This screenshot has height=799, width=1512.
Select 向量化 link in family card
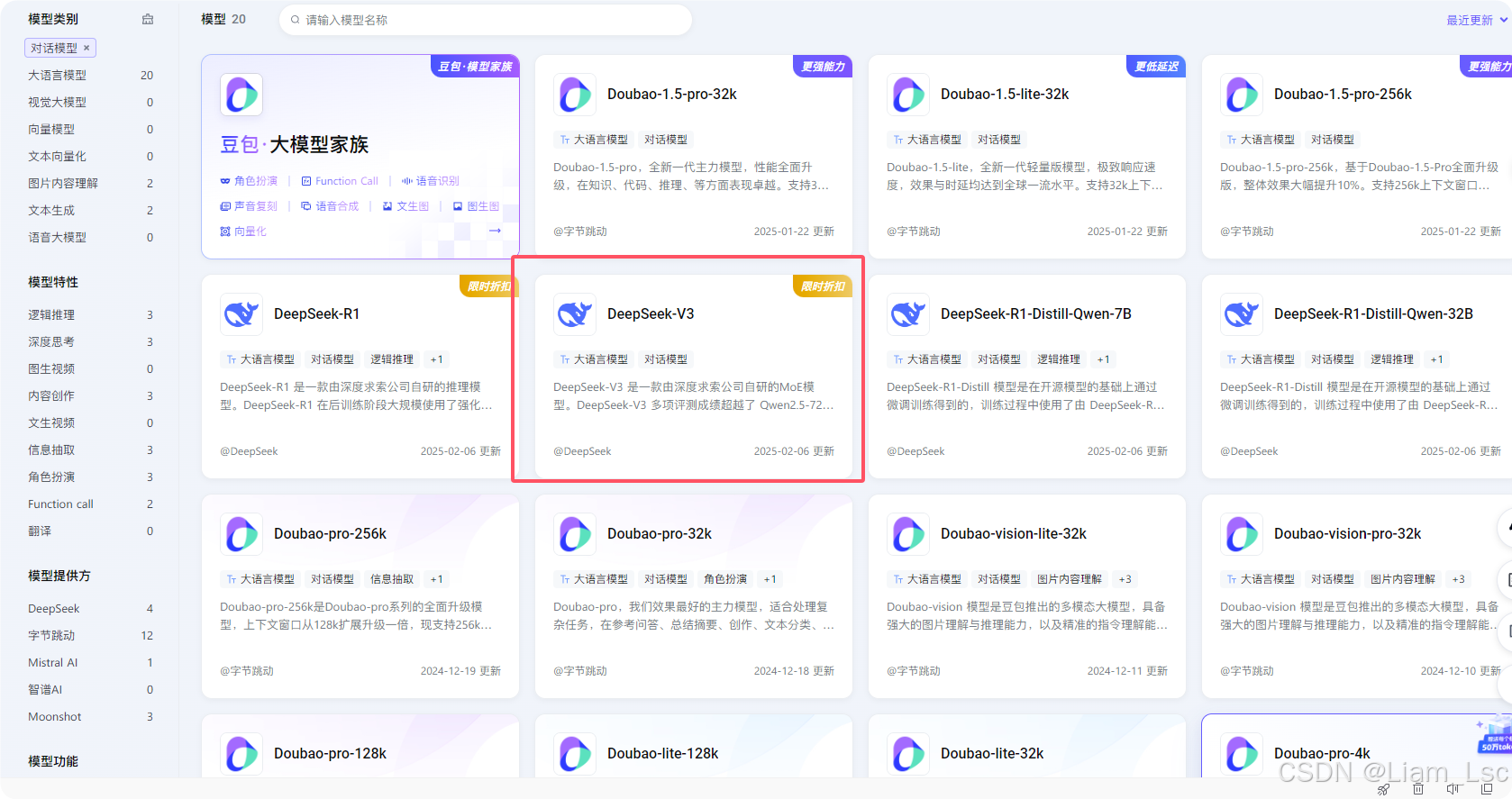(x=244, y=232)
